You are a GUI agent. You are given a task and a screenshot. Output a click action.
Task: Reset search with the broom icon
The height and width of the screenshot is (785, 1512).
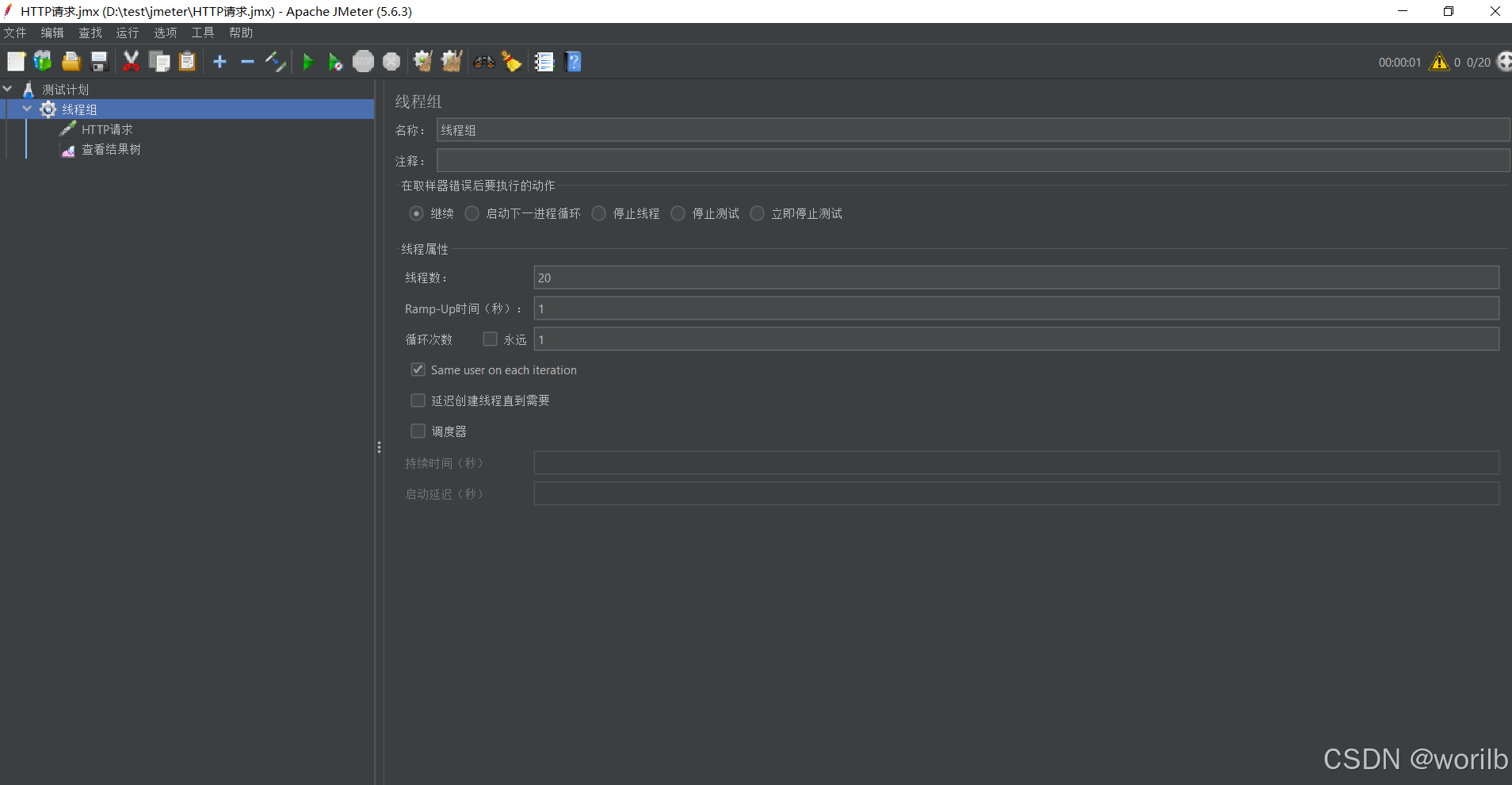click(x=512, y=62)
